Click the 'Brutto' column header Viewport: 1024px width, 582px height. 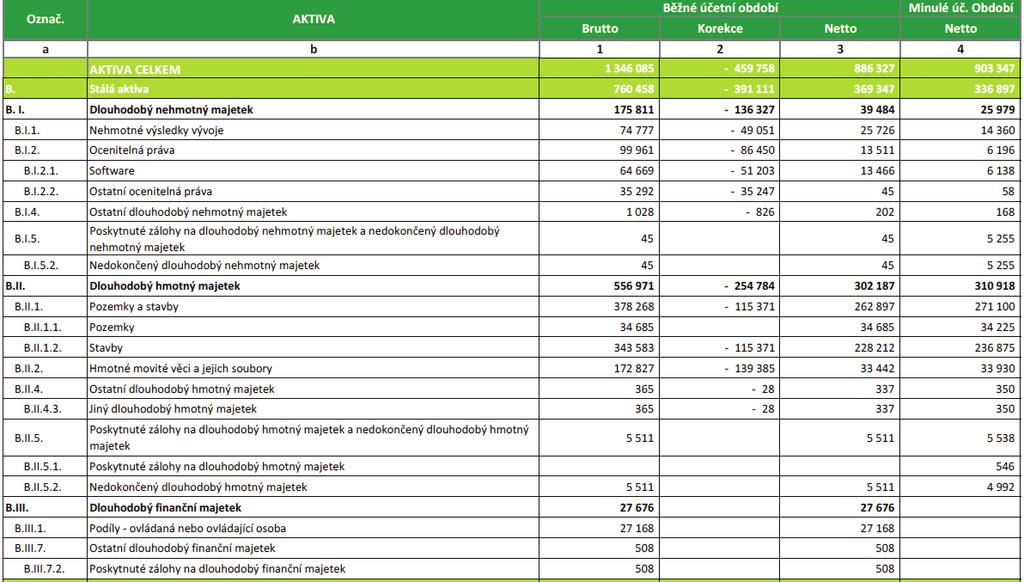600,29
